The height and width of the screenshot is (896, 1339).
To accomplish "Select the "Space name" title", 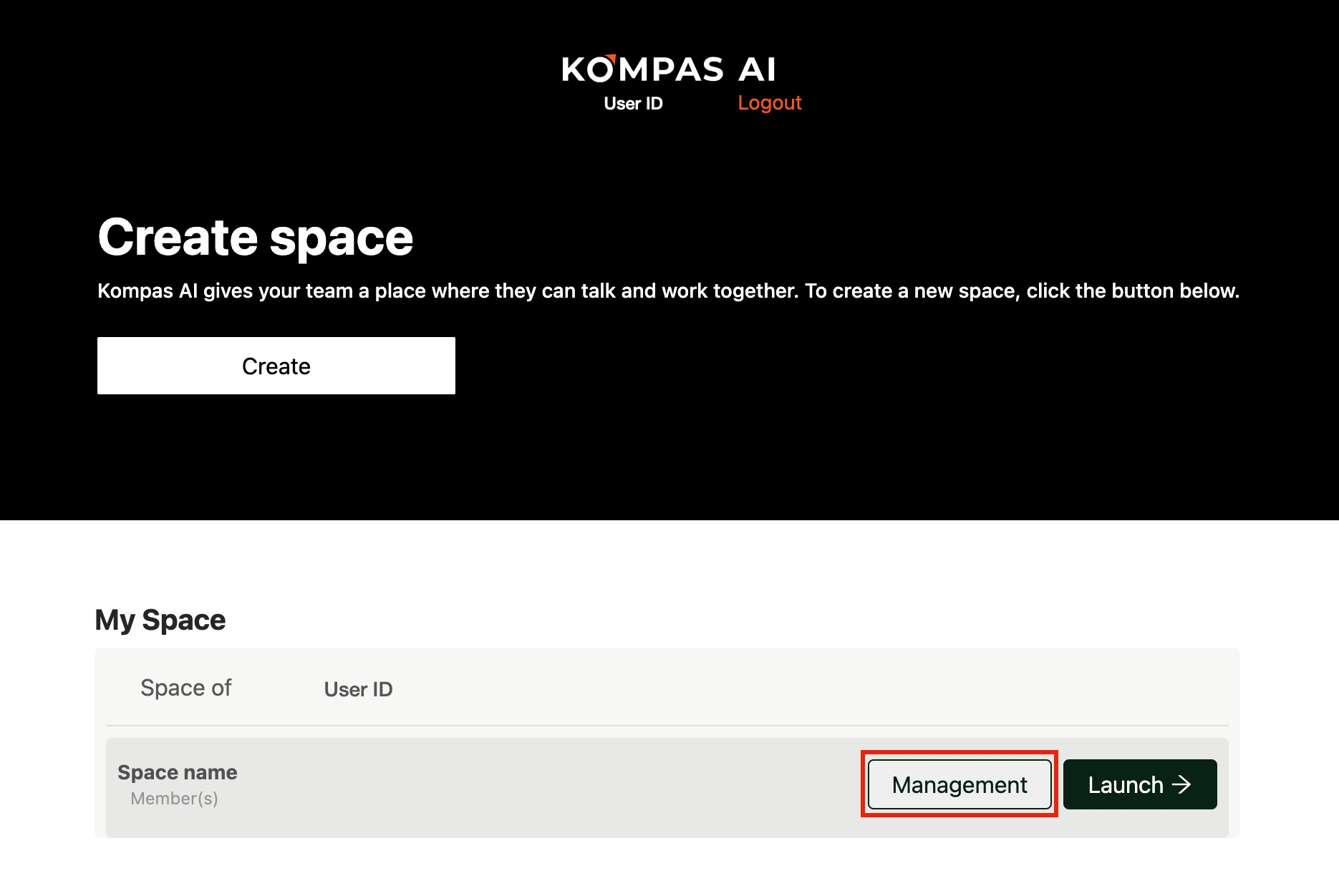I will tap(177, 772).
